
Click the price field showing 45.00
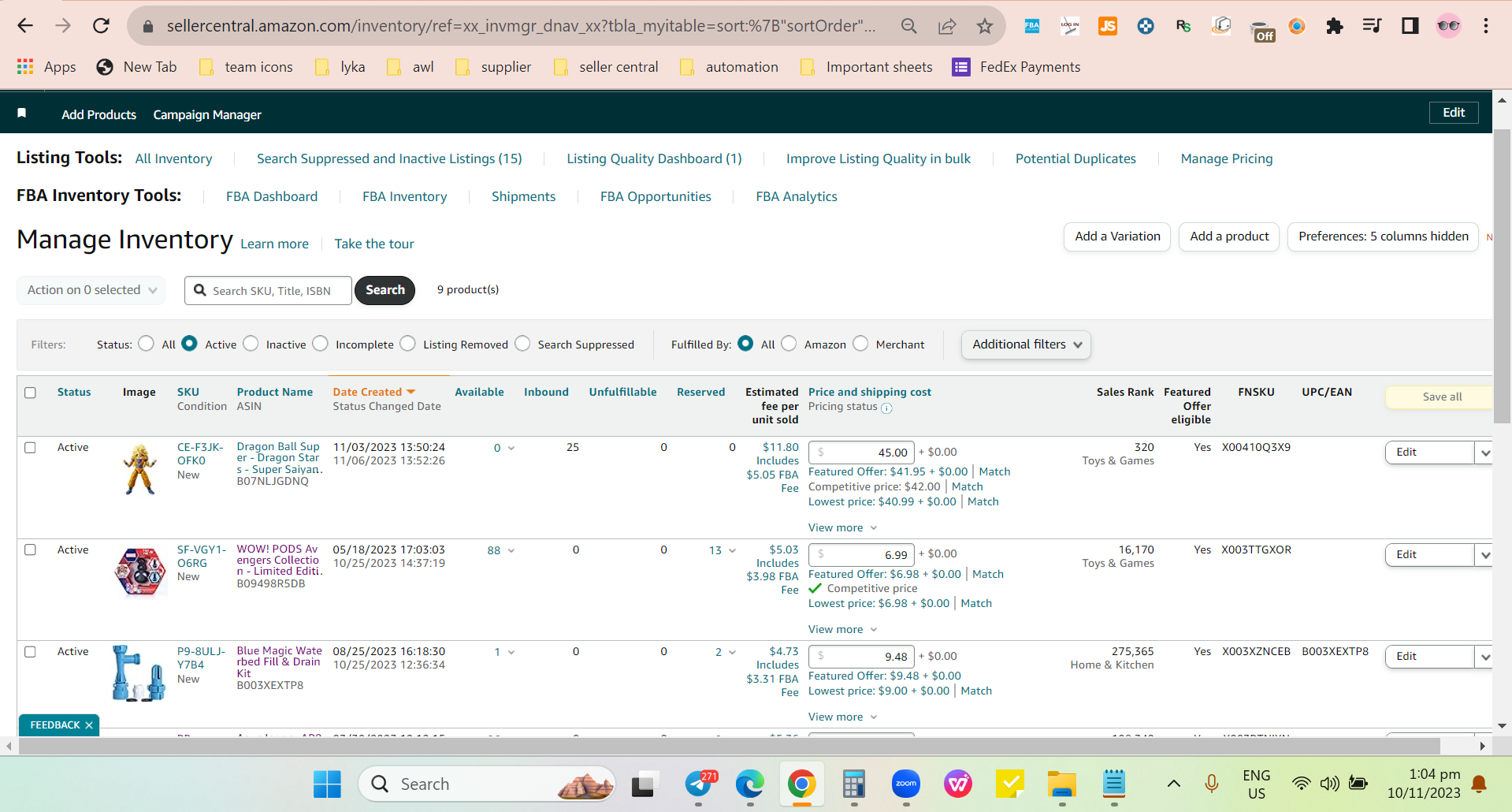pos(861,453)
